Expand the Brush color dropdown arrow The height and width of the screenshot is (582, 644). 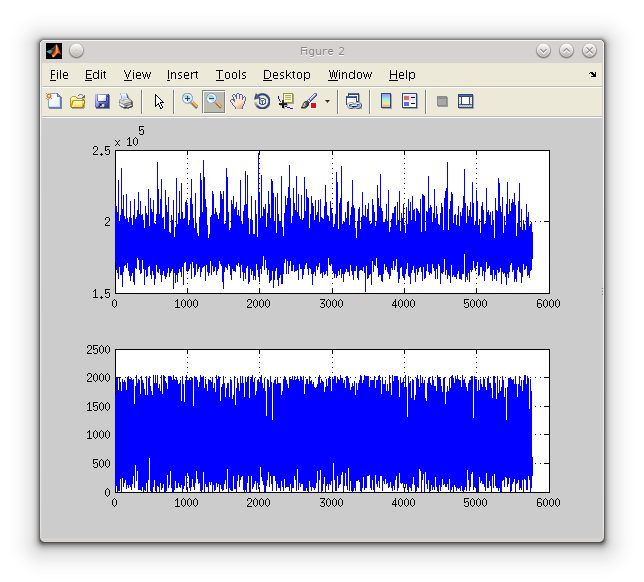327,101
